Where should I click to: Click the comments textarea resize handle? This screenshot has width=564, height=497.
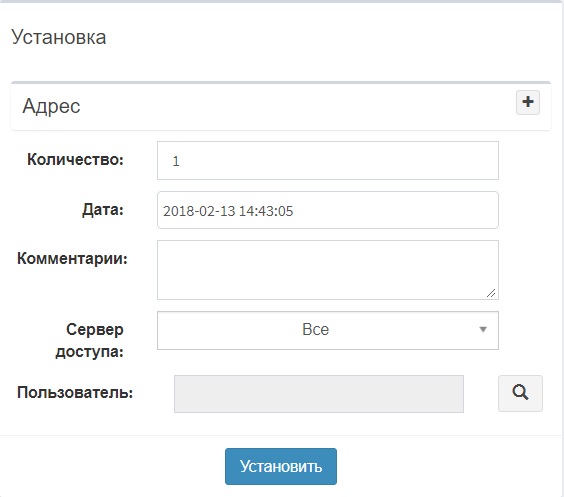(x=491, y=293)
